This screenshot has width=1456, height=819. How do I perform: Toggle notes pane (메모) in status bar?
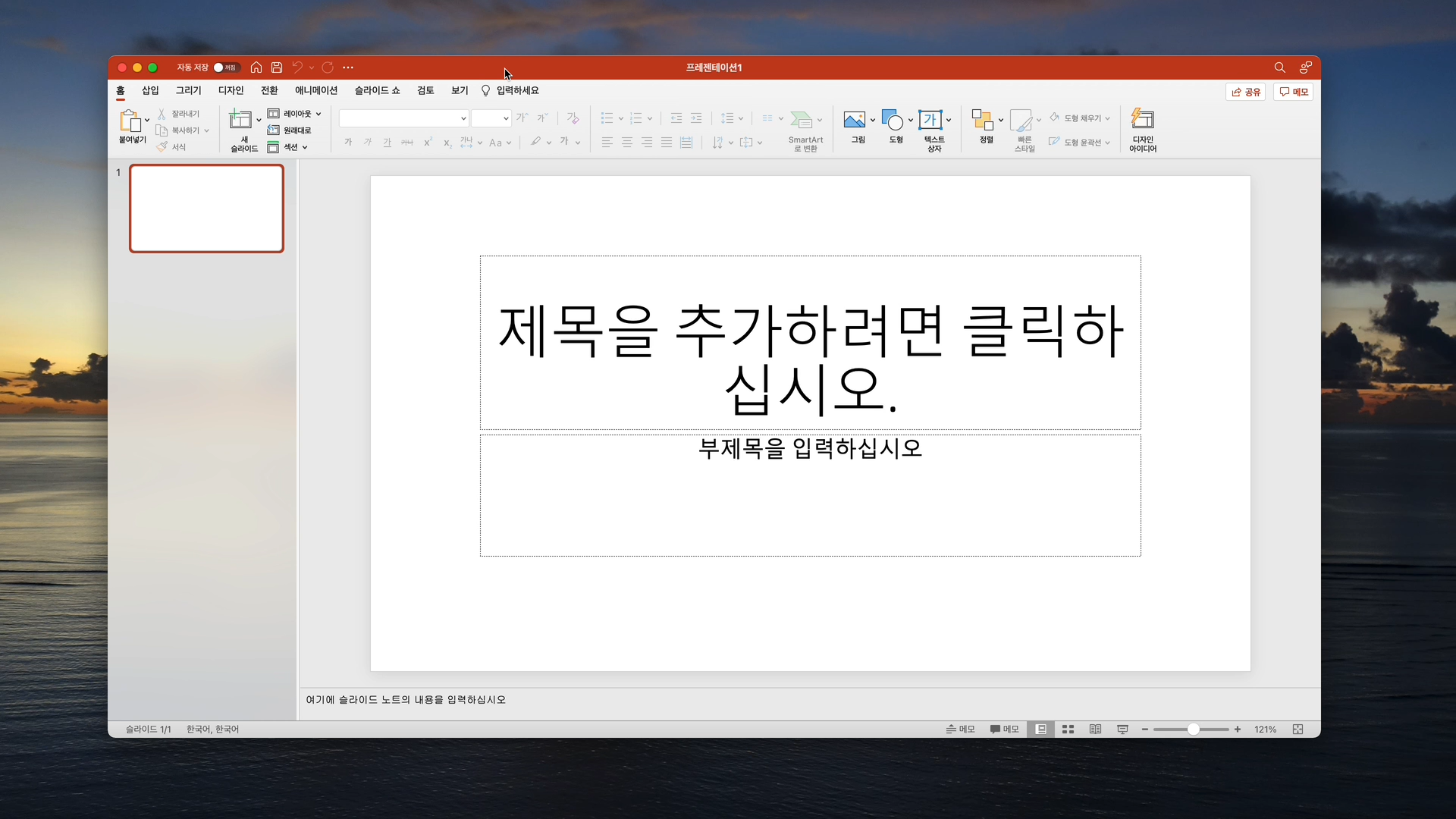click(x=960, y=729)
